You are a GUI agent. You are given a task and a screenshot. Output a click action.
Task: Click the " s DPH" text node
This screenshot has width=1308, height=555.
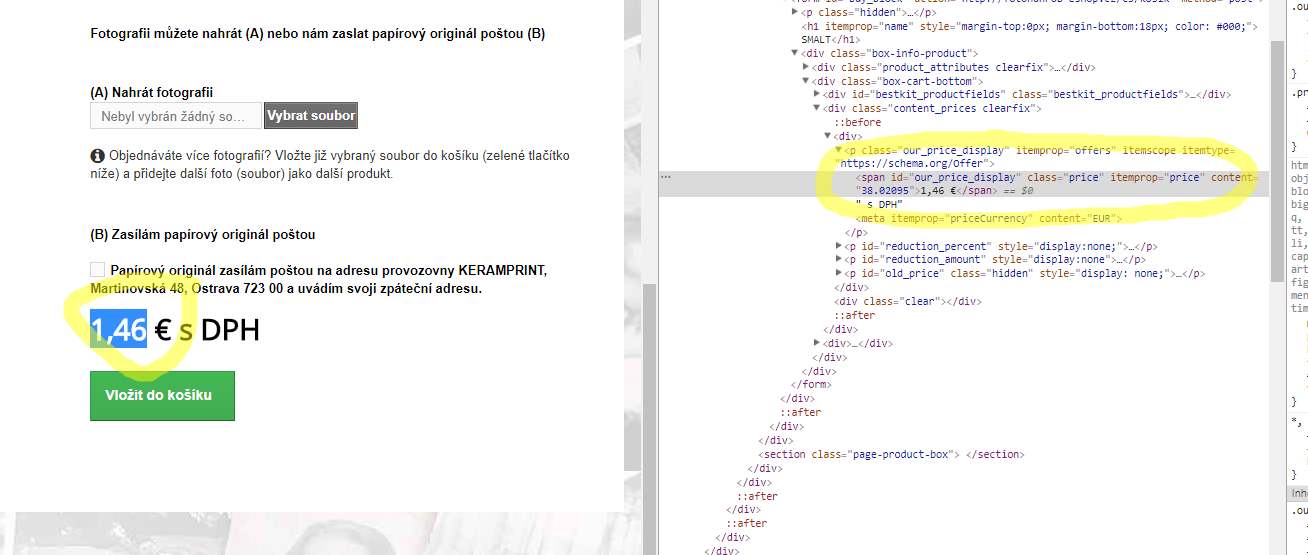879,204
